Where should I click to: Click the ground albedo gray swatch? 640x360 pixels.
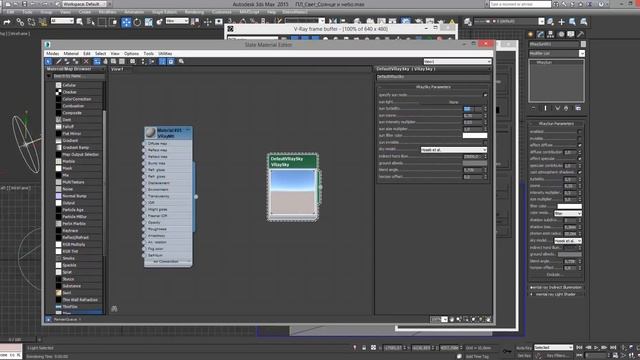point(475,163)
